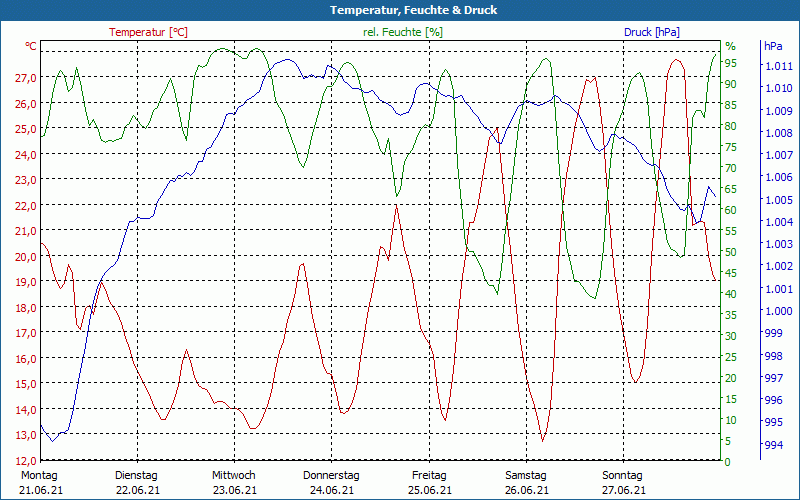Click the '85' humidity axis value
This screenshot has width=800, height=500.
click(x=731, y=105)
